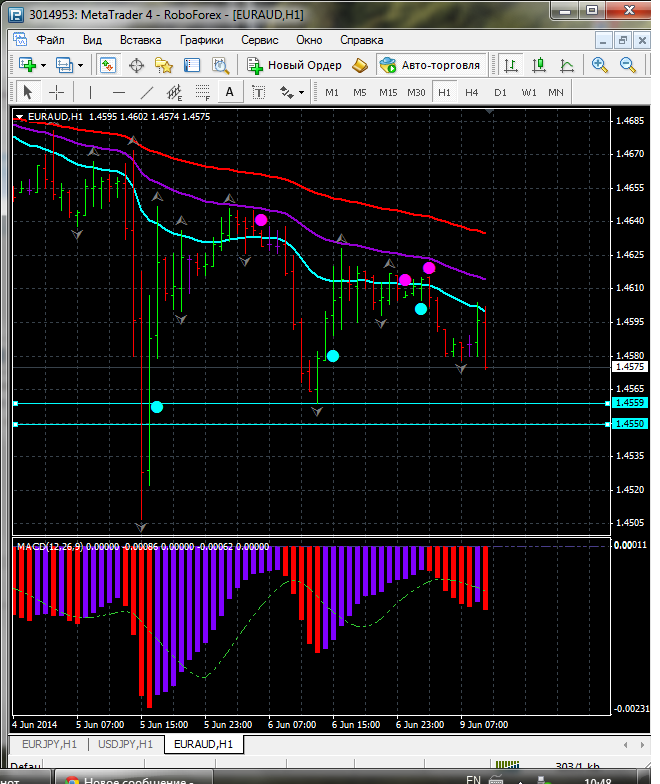Select the 1.4550 horizontal line price tag

pos(630,424)
